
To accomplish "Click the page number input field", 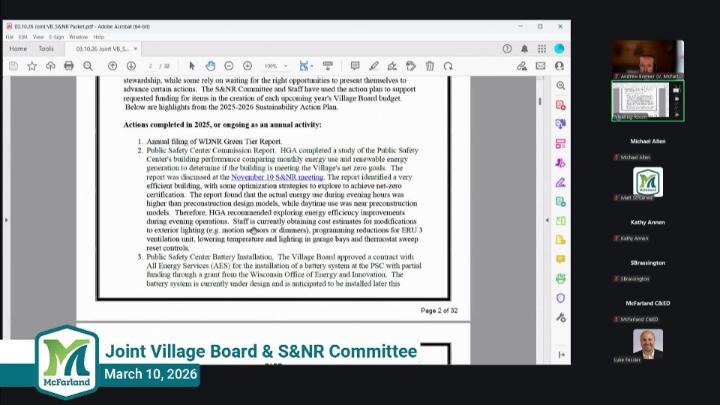I will click(x=151, y=66).
